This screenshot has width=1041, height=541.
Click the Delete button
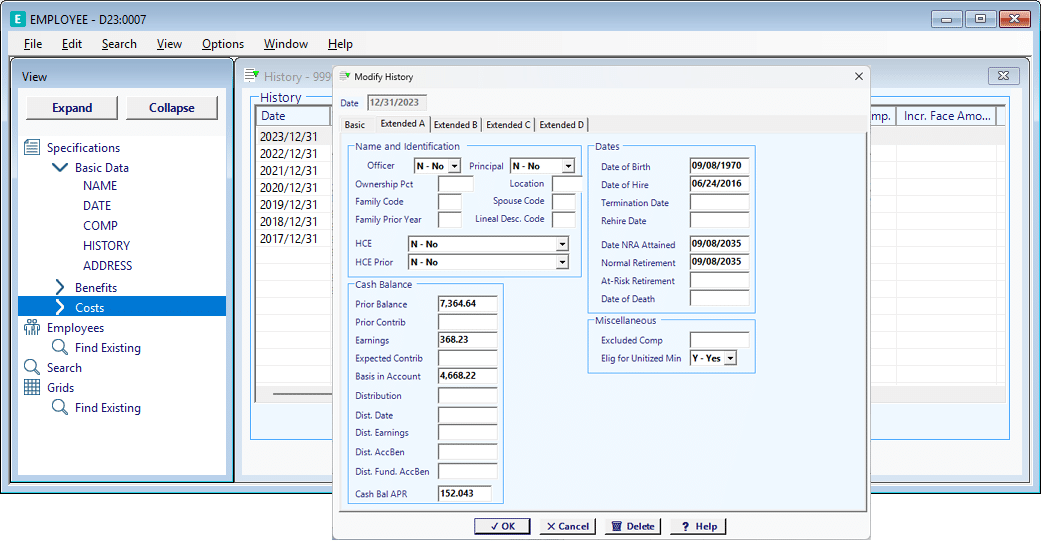[x=633, y=526]
